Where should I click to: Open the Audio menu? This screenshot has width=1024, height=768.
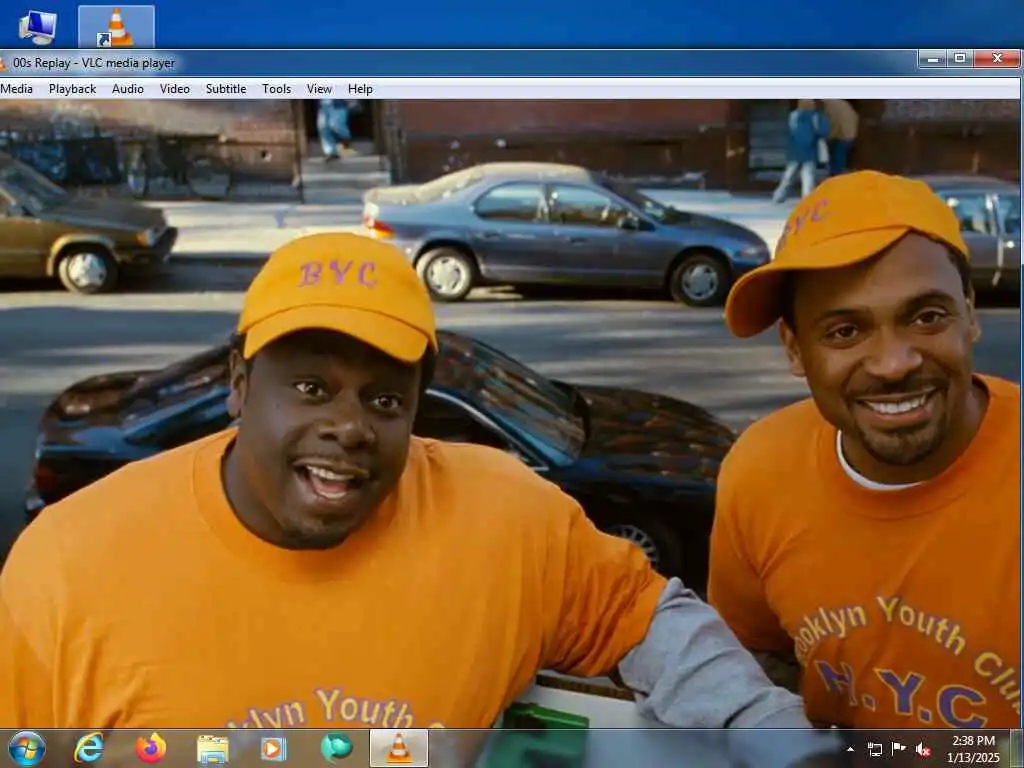click(x=127, y=89)
